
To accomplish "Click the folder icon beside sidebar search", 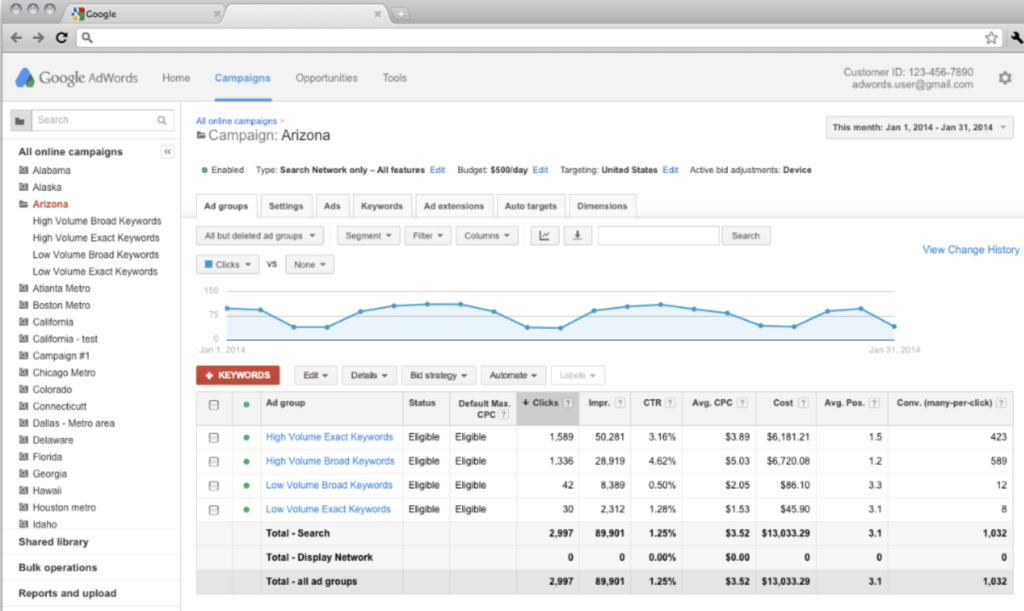I will (20, 120).
